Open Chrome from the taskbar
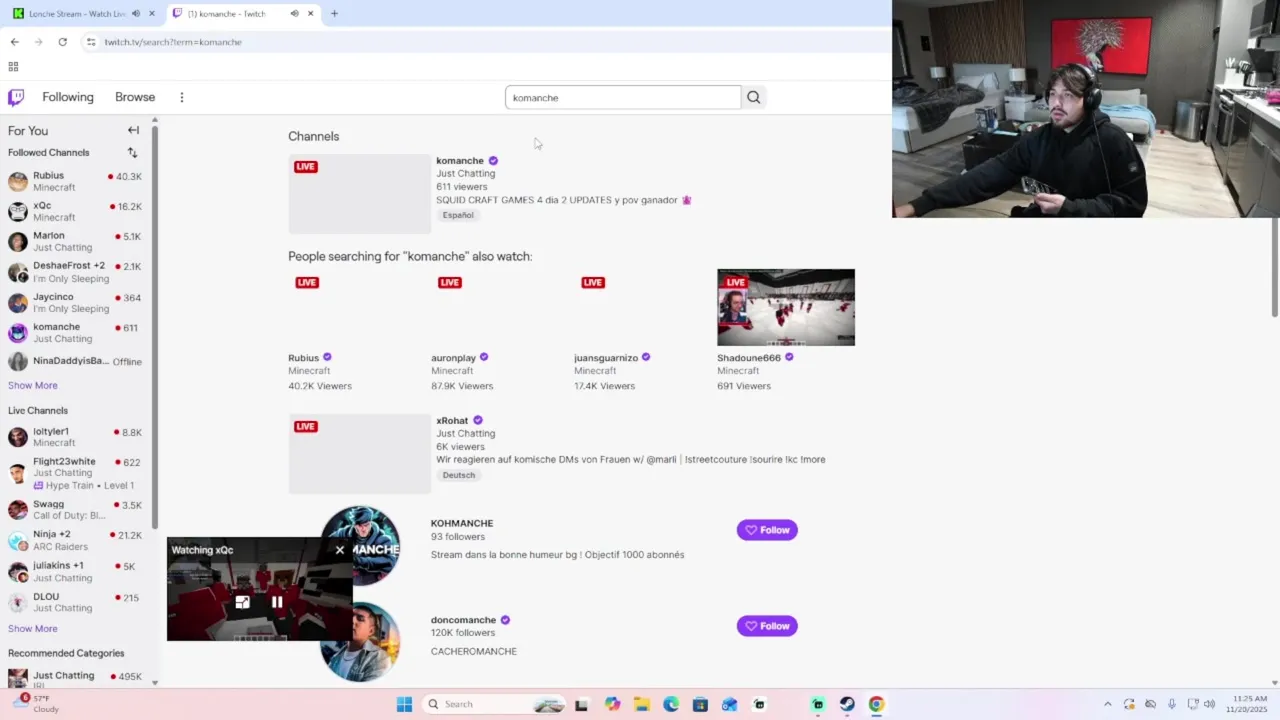Image resolution: width=1280 pixels, height=720 pixels. coord(876,704)
